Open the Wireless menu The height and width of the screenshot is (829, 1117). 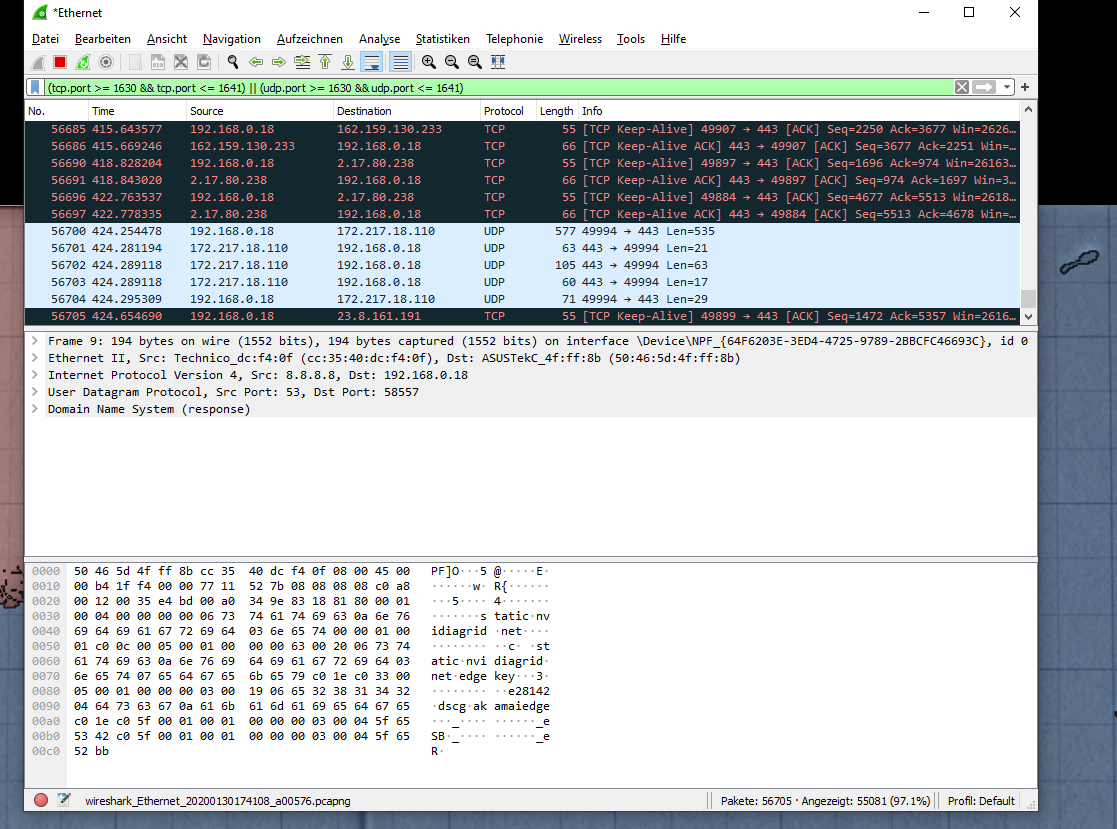click(x=580, y=39)
